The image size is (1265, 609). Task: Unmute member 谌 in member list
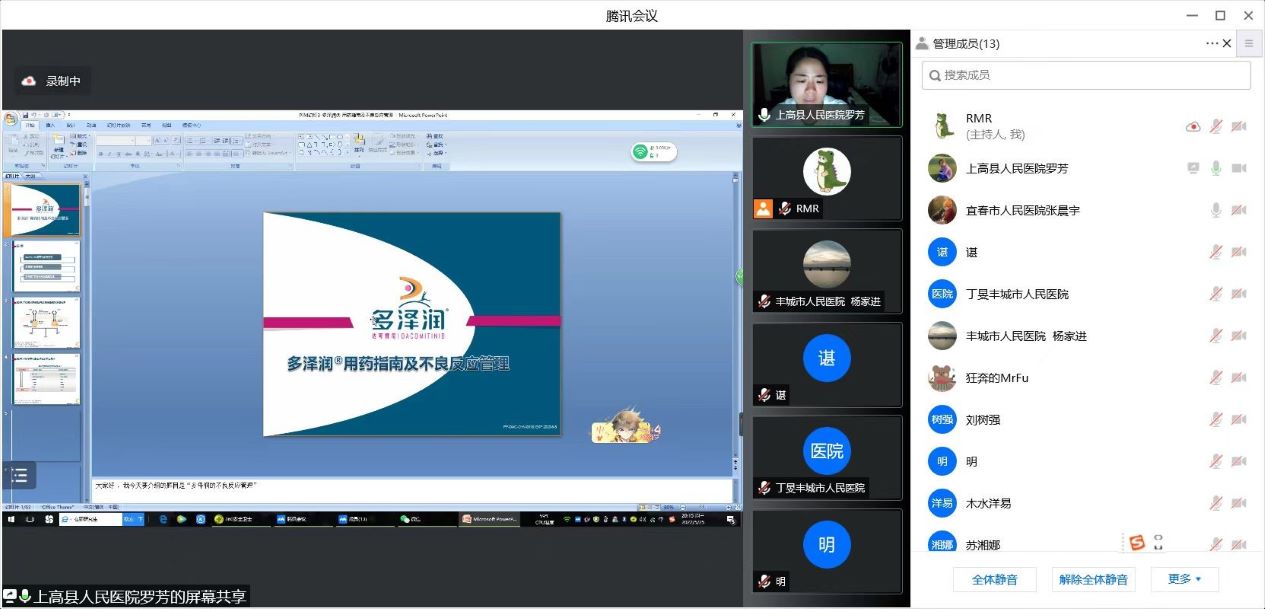[x=1216, y=252]
